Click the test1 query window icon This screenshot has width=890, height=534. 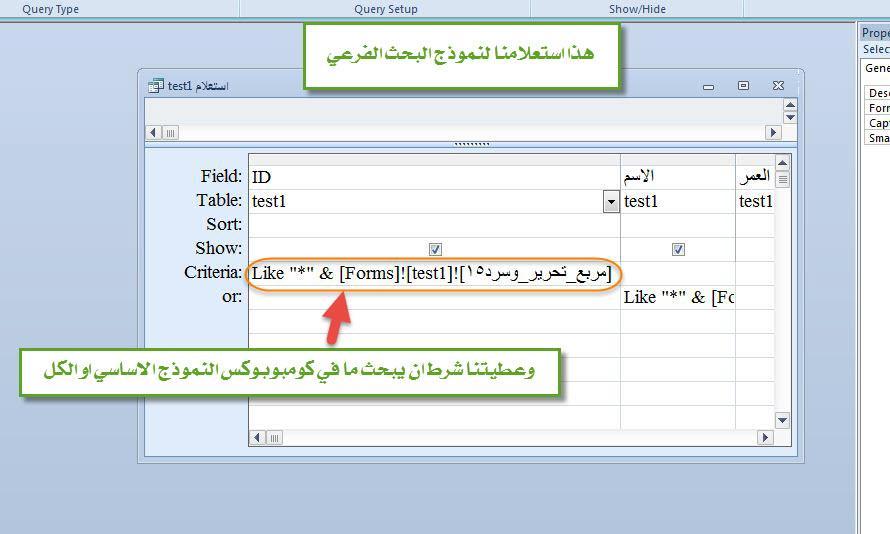(156, 86)
